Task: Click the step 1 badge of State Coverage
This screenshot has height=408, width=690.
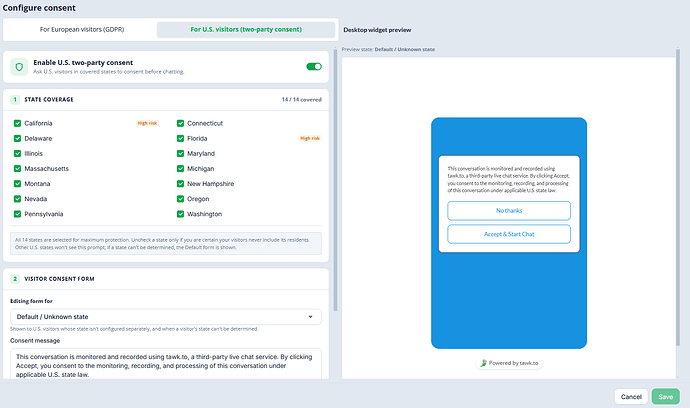Action: (x=15, y=99)
